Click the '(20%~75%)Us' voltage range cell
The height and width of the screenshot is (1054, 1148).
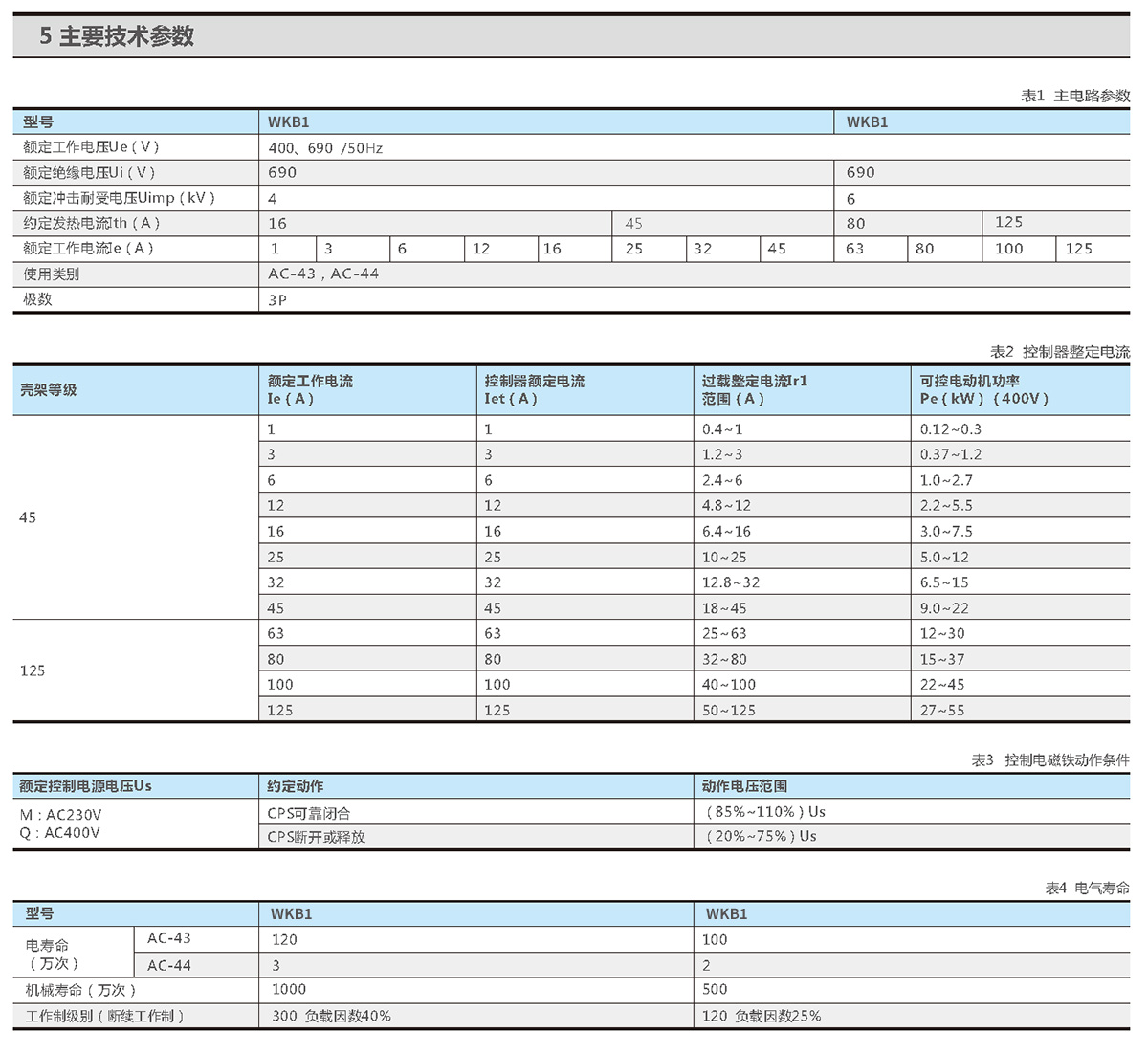(x=761, y=836)
